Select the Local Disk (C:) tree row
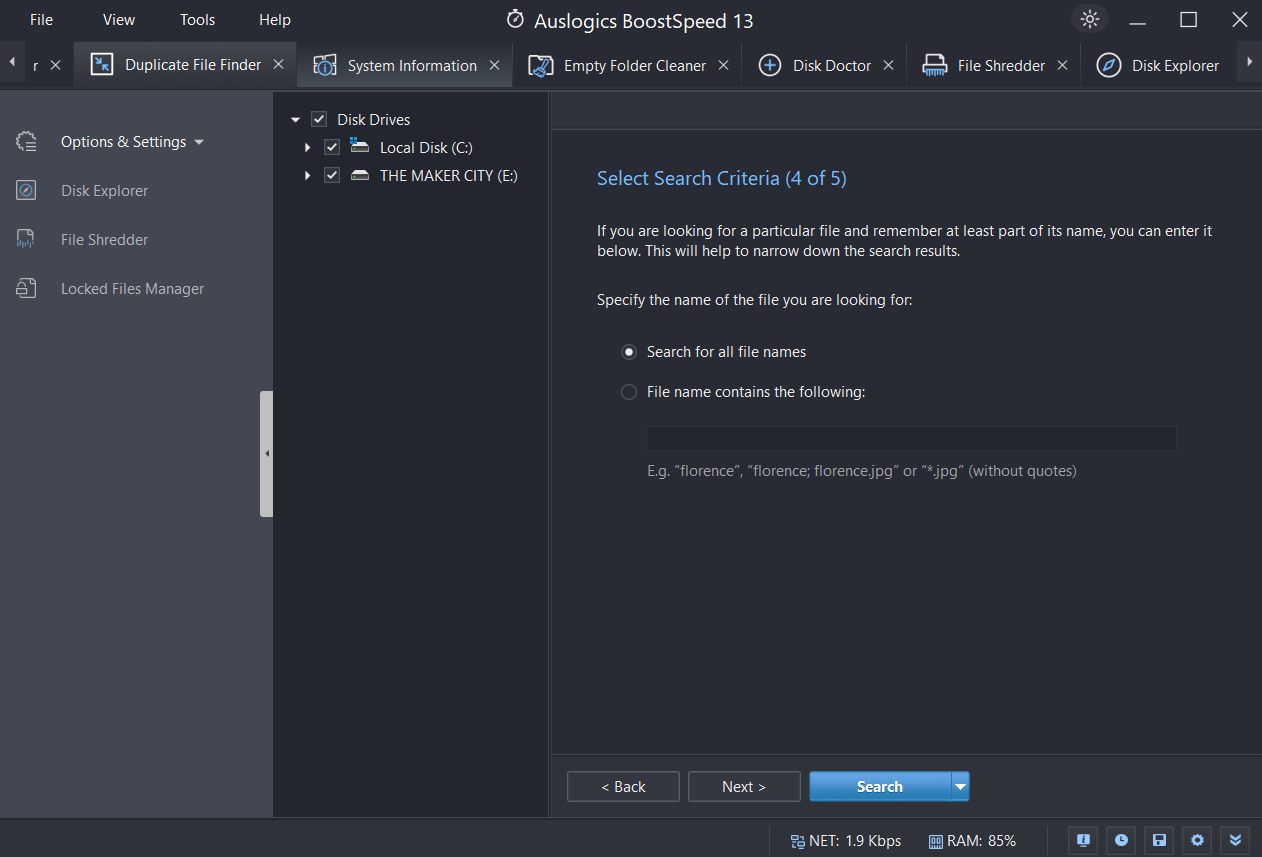 [x=426, y=148]
